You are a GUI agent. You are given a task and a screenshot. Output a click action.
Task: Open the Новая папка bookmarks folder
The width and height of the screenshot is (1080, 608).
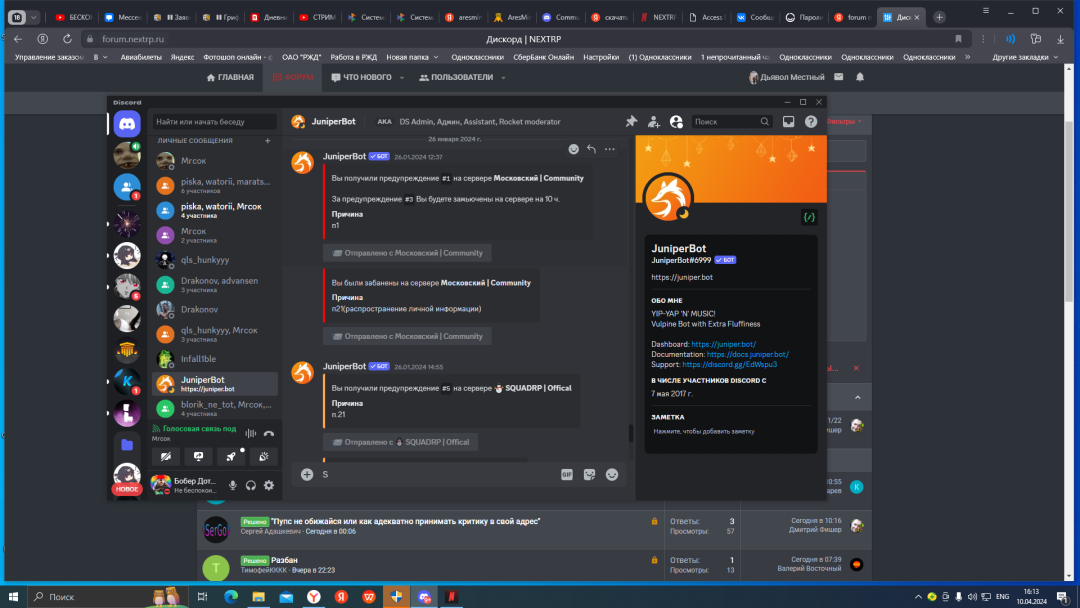pos(412,57)
